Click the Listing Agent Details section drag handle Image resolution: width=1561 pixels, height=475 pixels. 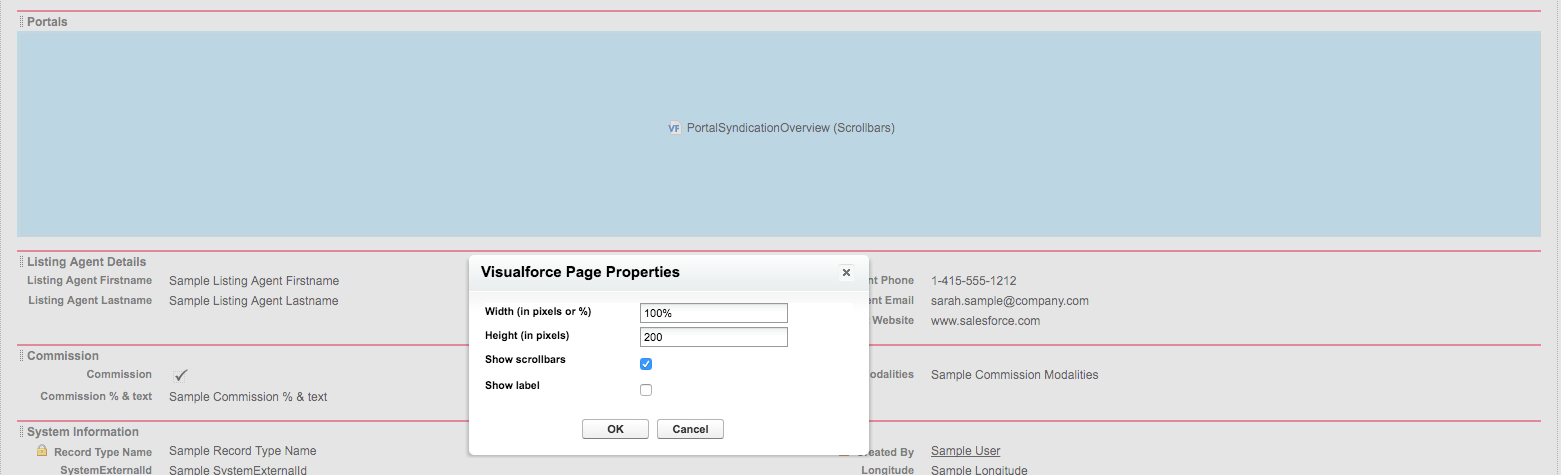pos(21,261)
